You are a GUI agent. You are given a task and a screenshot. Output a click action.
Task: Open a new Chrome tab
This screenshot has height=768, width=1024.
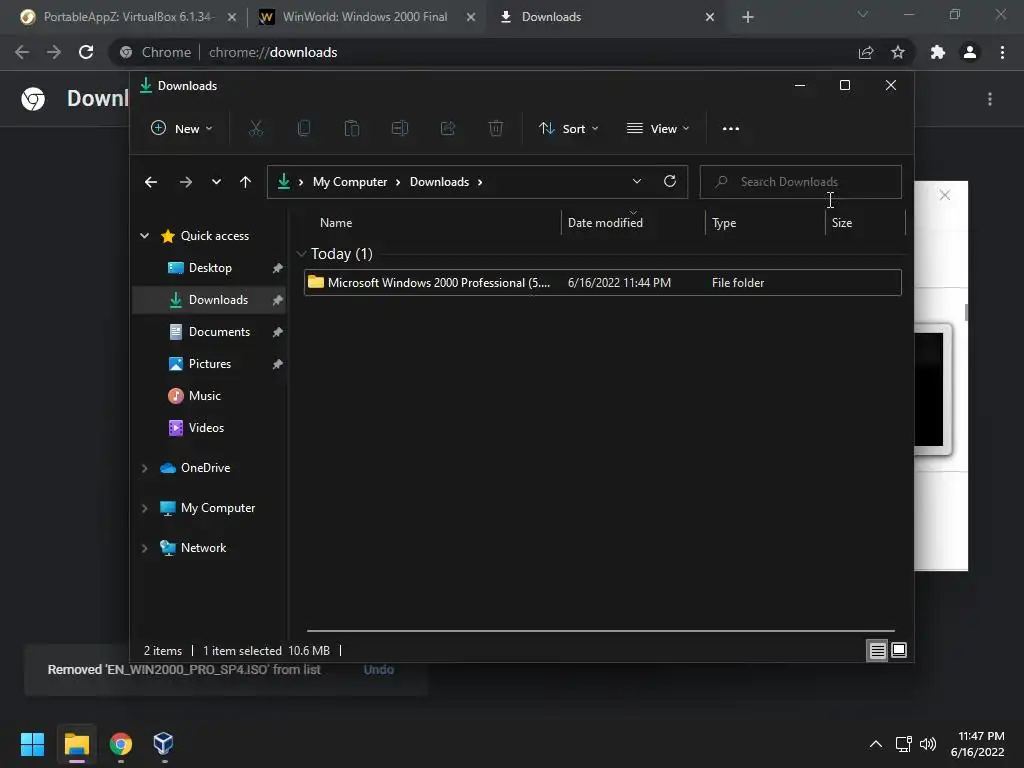pyautogui.click(x=748, y=17)
